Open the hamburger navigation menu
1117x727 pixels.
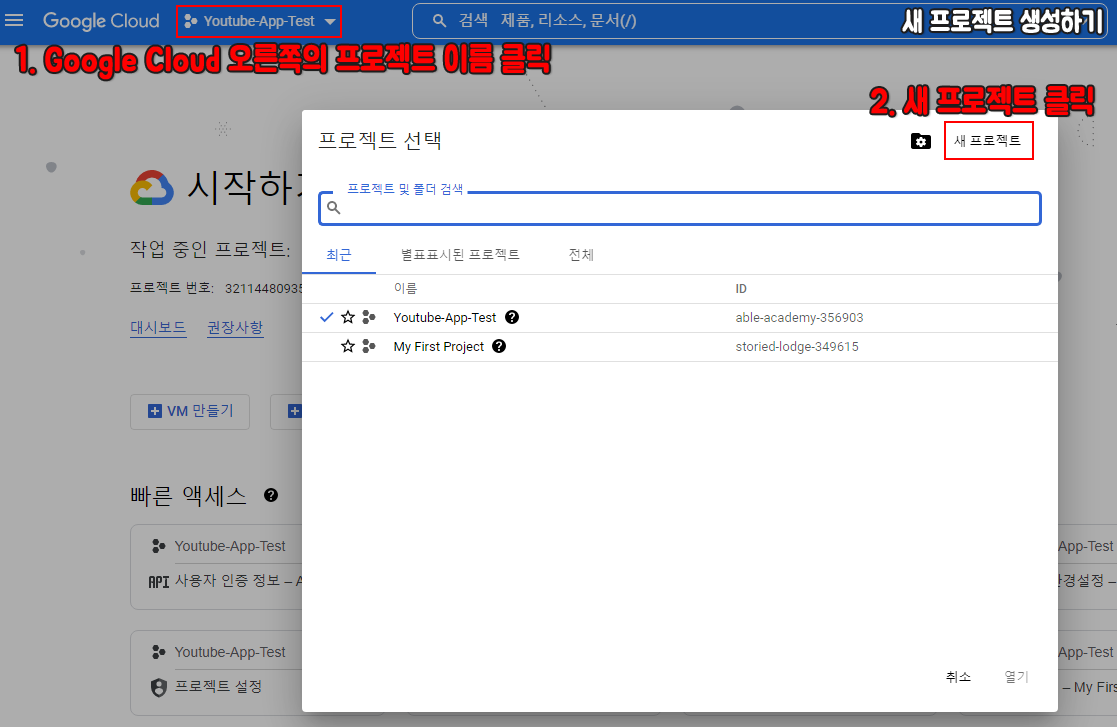point(14,21)
